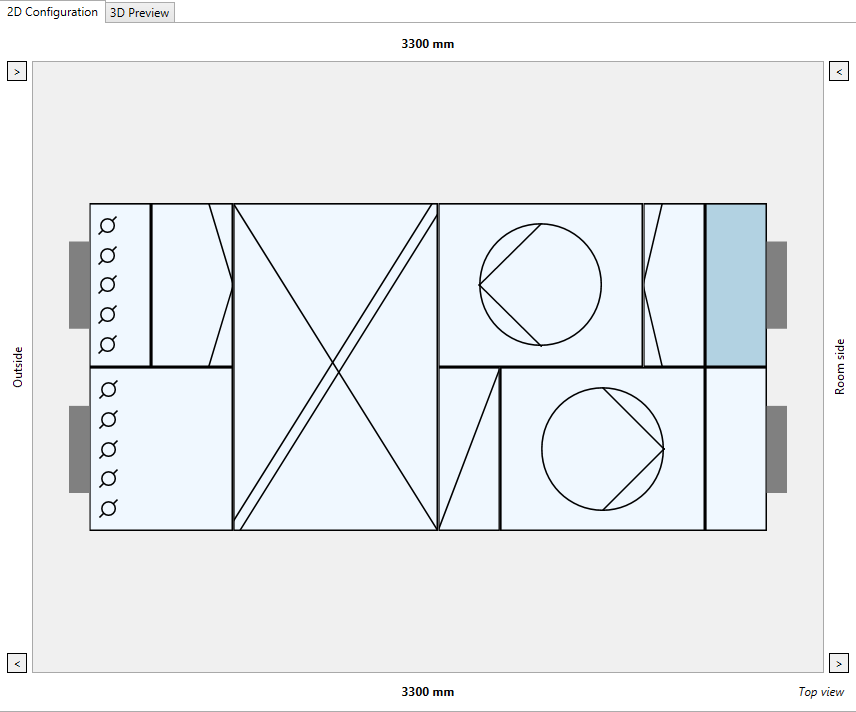Screen dimensions: 856x712
Task: Open the 2D Configuration tab
Action: (x=52, y=11)
